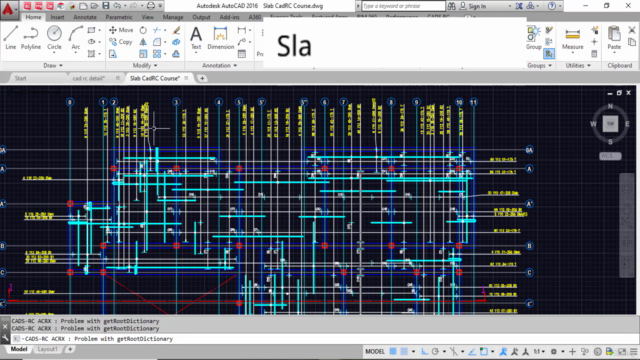This screenshot has height=360, width=640.
Task: Click the Open folder icon in quick access toolbar
Action: point(94,6)
